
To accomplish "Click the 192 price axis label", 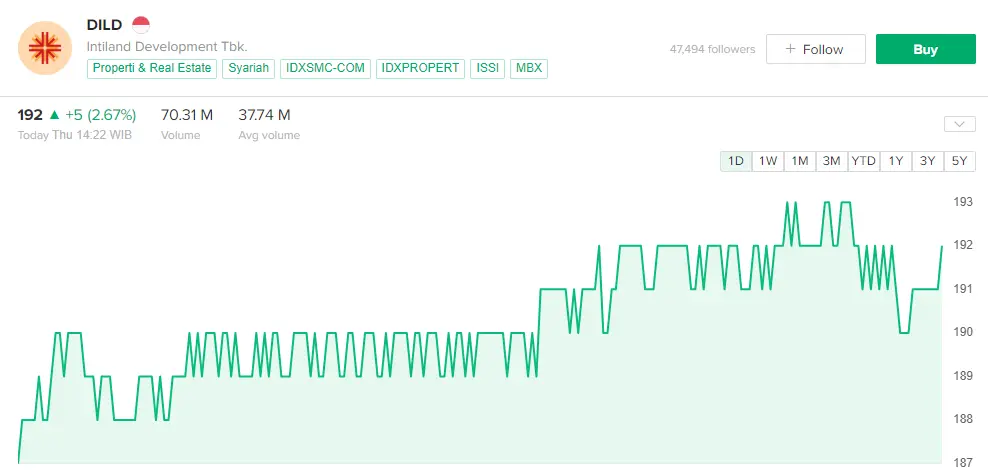I will pyautogui.click(x=965, y=246).
